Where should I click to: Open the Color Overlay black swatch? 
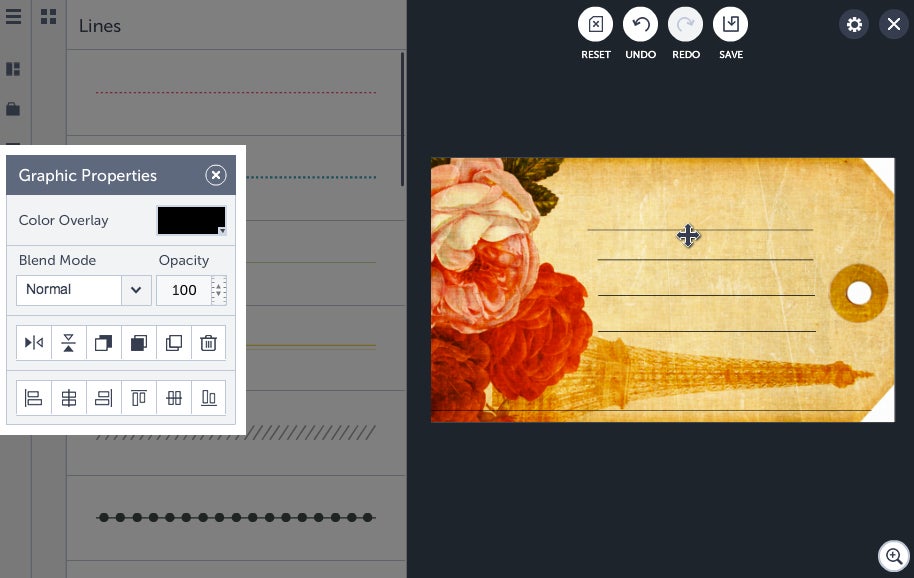pyautogui.click(x=191, y=220)
